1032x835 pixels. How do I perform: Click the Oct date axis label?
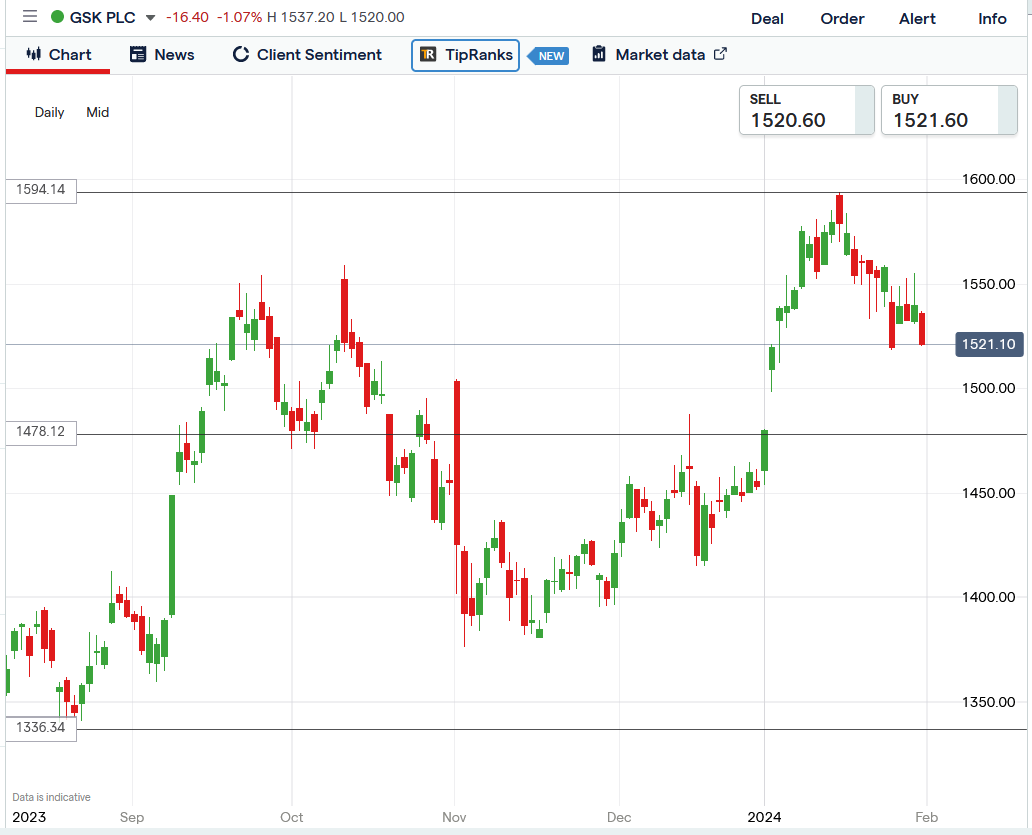point(292,817)
